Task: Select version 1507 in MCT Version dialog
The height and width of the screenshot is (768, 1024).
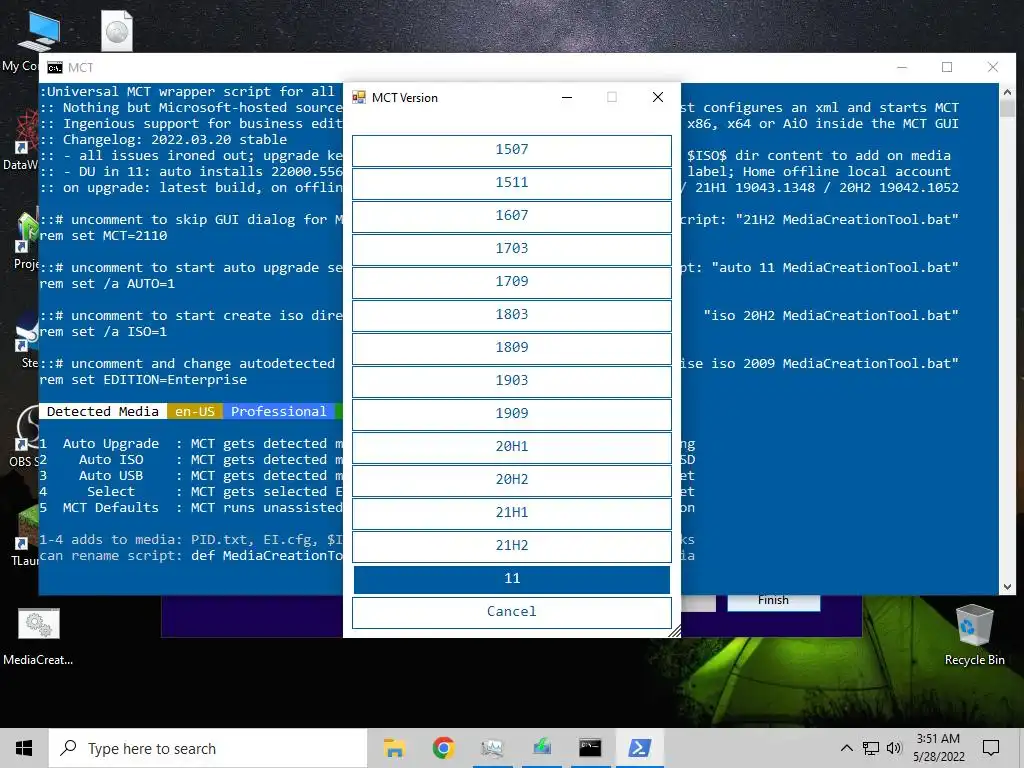Action: tap(511, 150)
